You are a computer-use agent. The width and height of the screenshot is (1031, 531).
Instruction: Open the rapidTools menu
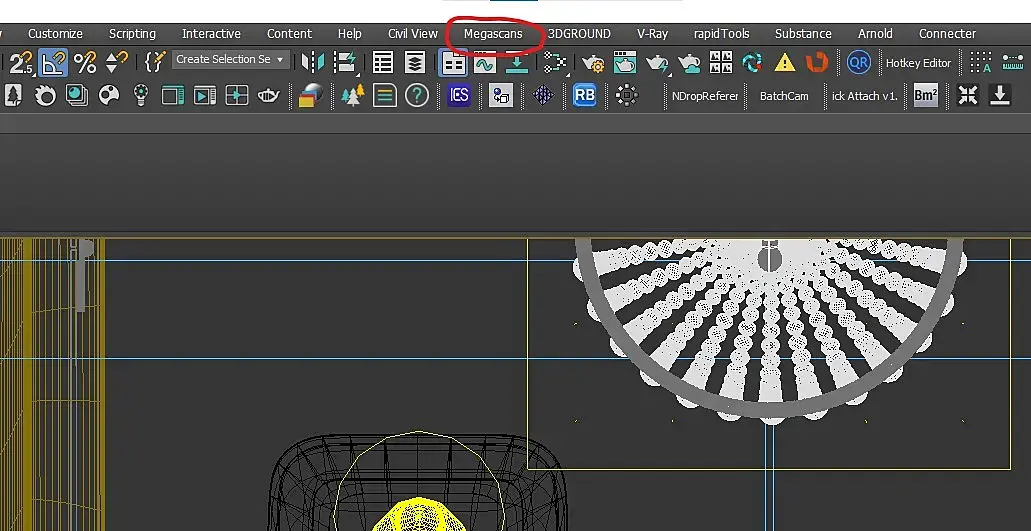[721, 34]
